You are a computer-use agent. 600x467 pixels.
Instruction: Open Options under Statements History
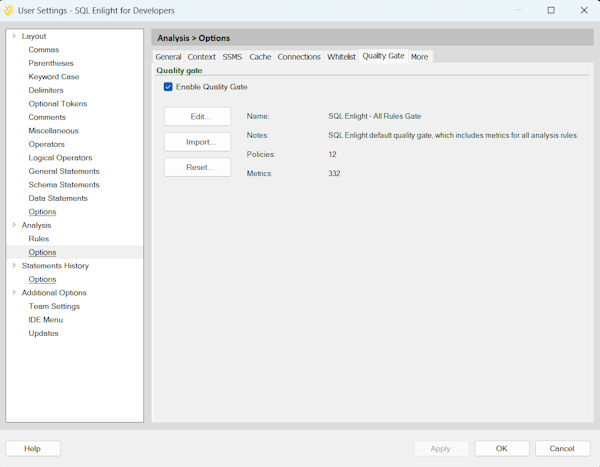pos(42,279)
